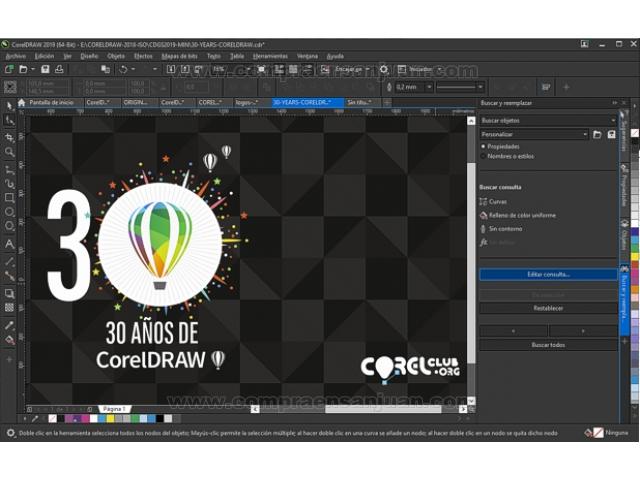Select the Polygon tool
This screenshot has height=480, width=640.
click(9, 226)
